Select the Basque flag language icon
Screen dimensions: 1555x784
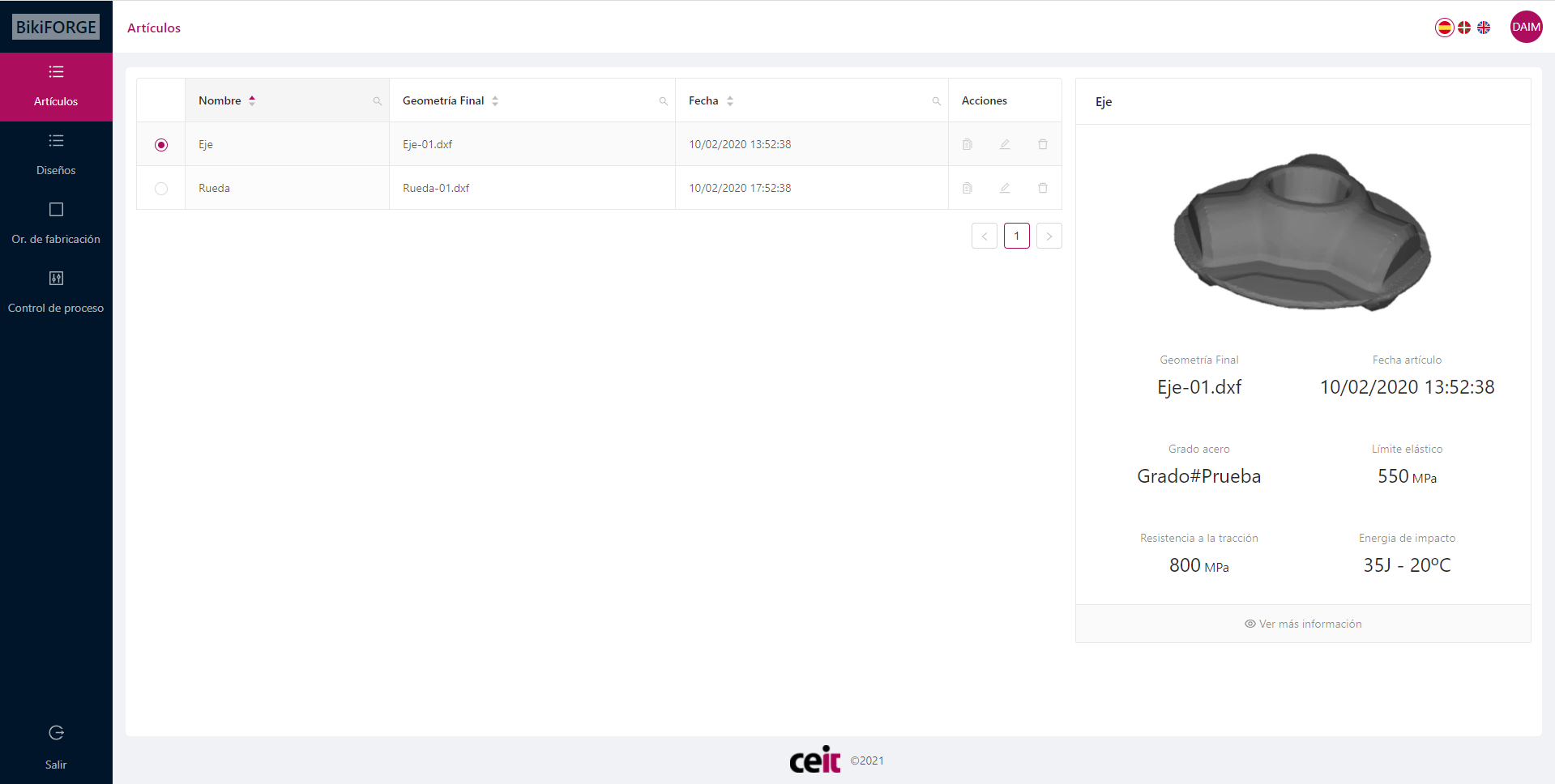pyautogui.click(x=1464, y=28)
